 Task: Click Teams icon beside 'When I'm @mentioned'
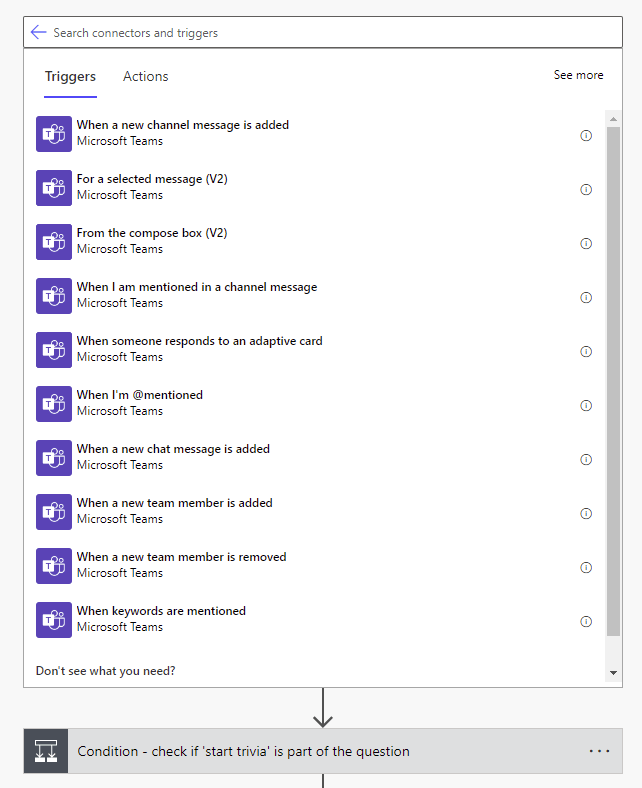point(54,403)
